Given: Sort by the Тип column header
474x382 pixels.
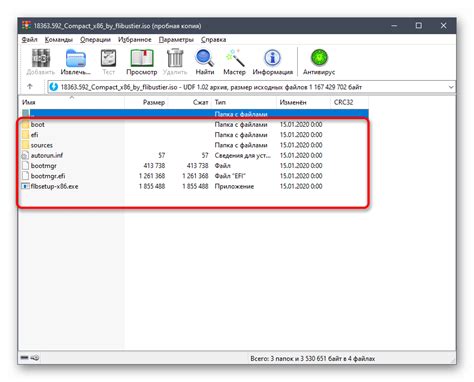Looking at the screenshot, I should point(244,102).
